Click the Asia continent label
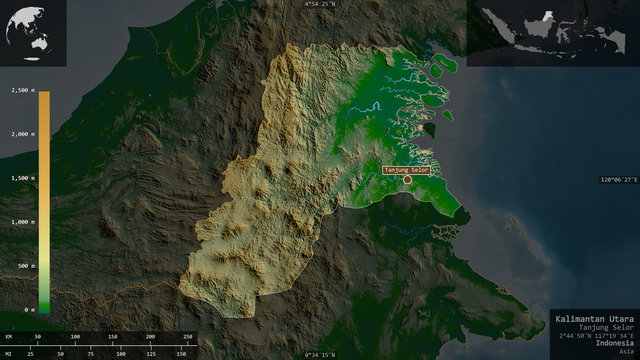The image size is (640, 360). click(x=627, y=351)
